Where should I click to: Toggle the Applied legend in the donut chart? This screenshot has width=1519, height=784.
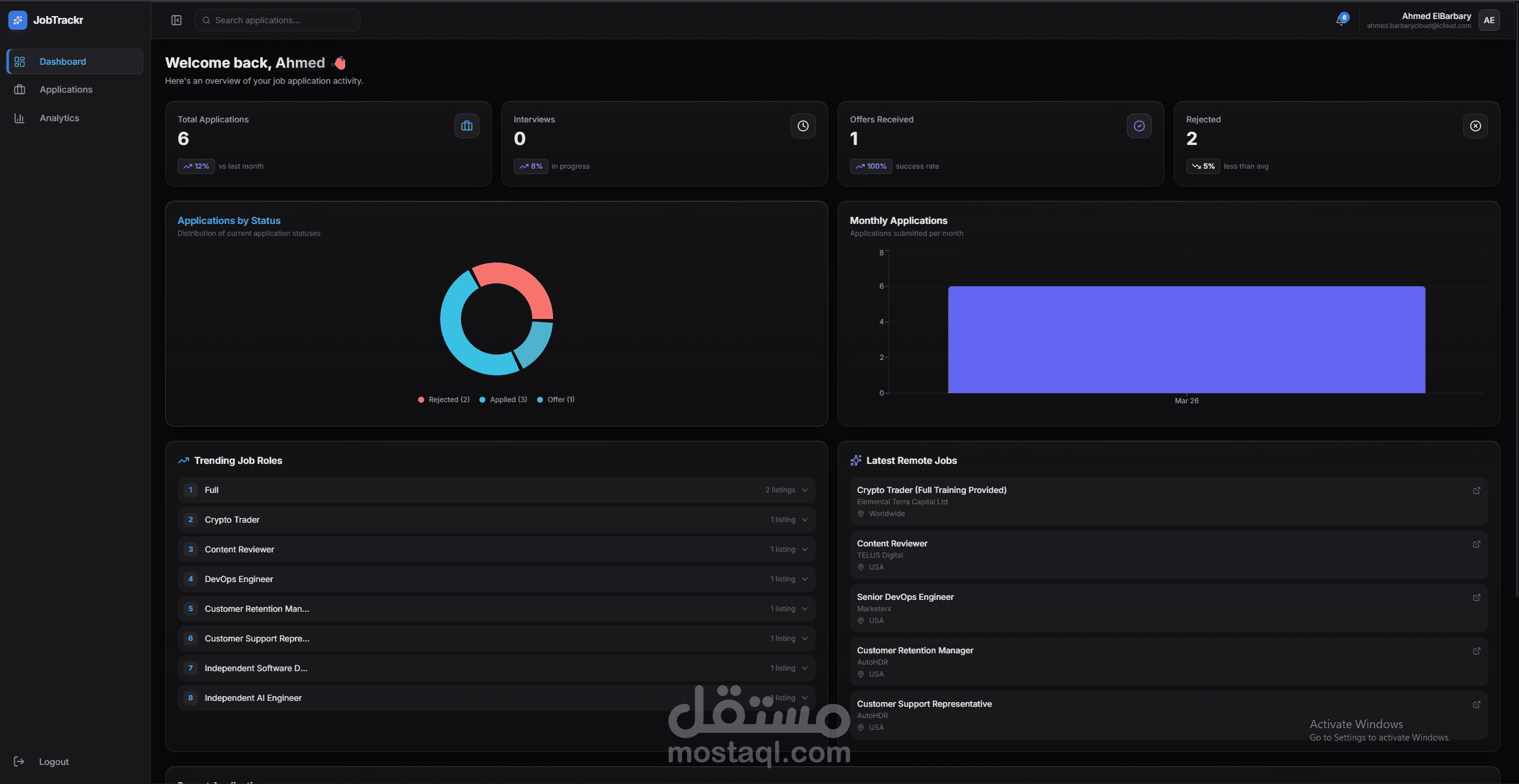[502, 399]
